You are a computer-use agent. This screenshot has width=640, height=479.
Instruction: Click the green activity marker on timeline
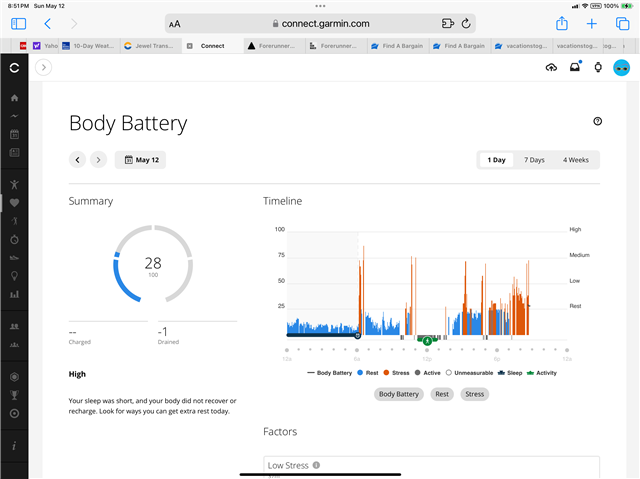(427, 341)
